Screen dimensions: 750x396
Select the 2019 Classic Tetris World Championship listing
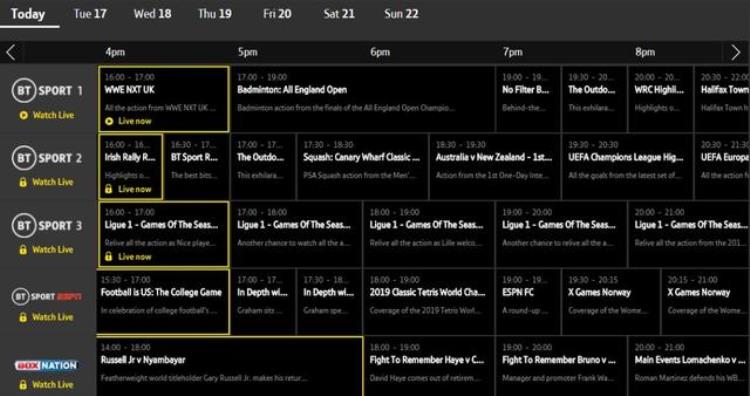429,301
